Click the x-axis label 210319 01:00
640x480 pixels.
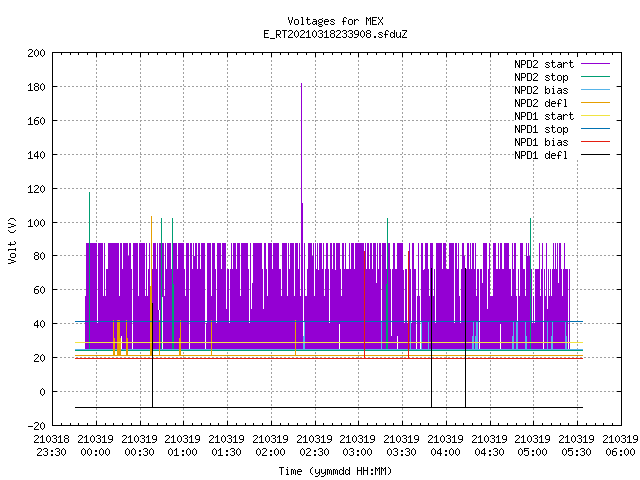[x=183, y=446]
